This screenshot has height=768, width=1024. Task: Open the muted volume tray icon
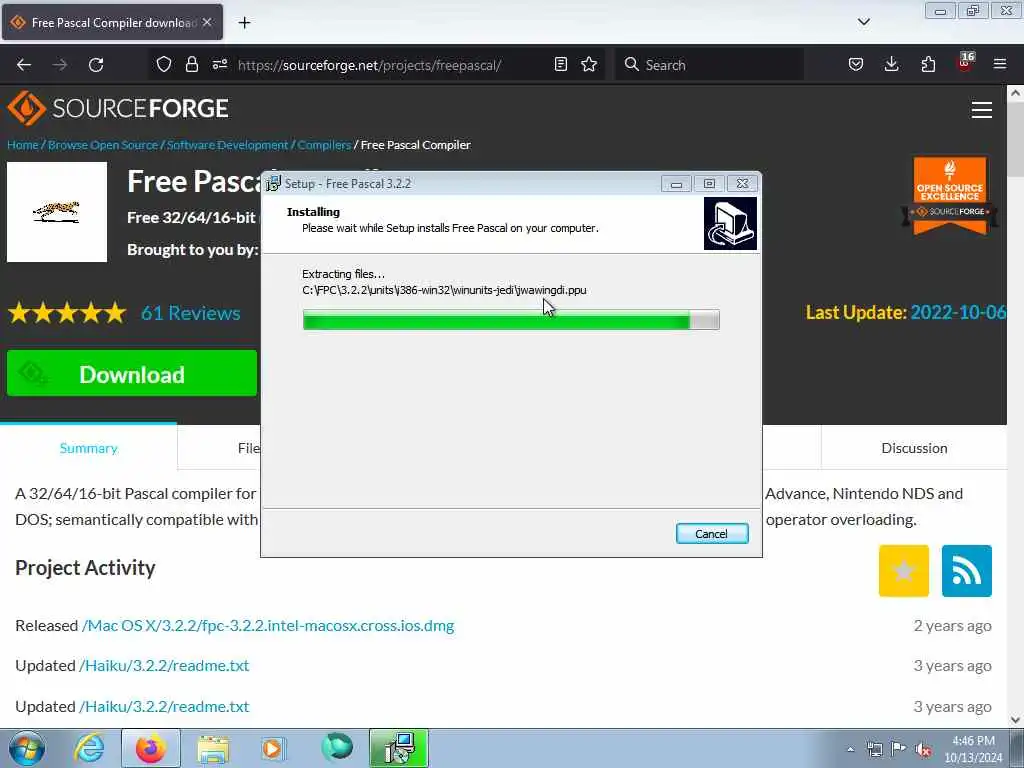coord(923,749)
